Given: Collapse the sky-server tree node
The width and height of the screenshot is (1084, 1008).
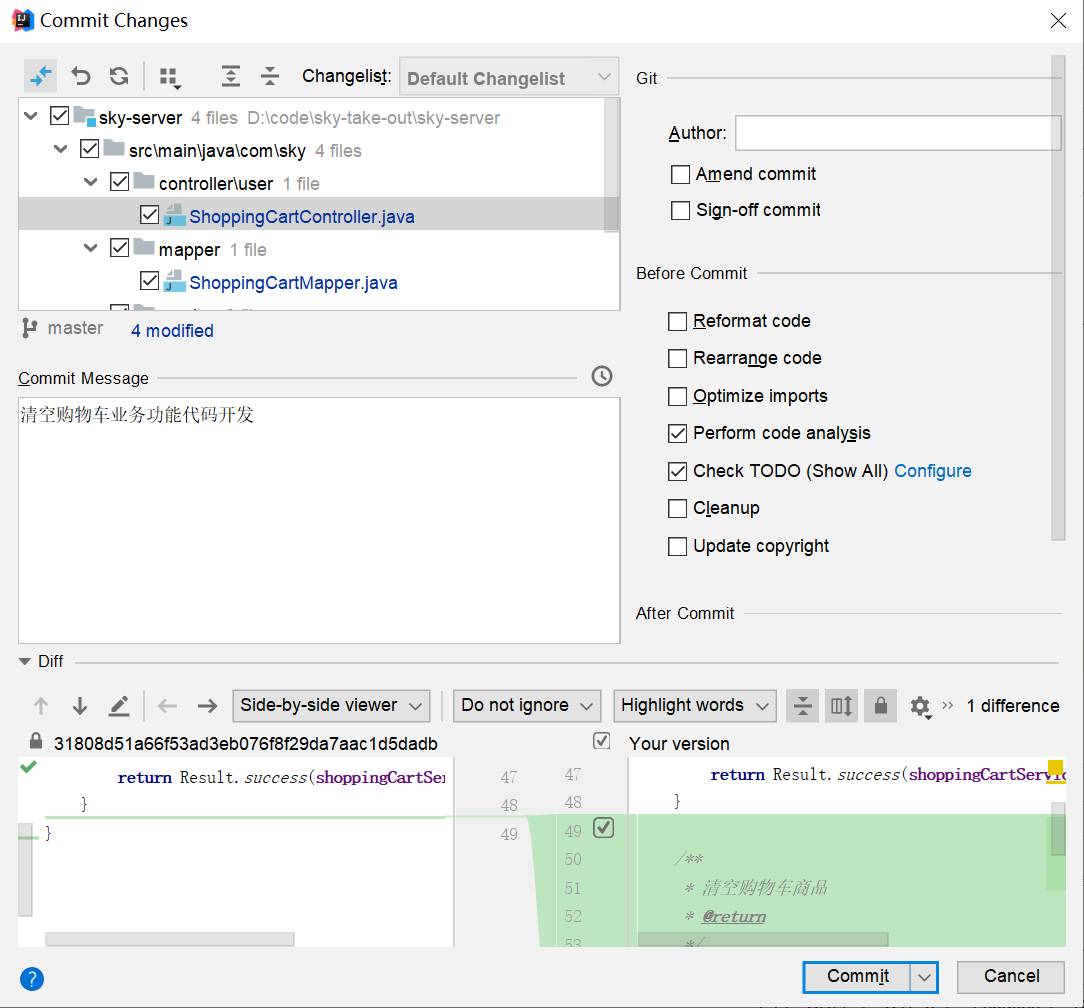Looking at the screenshot, I should 30,116.
